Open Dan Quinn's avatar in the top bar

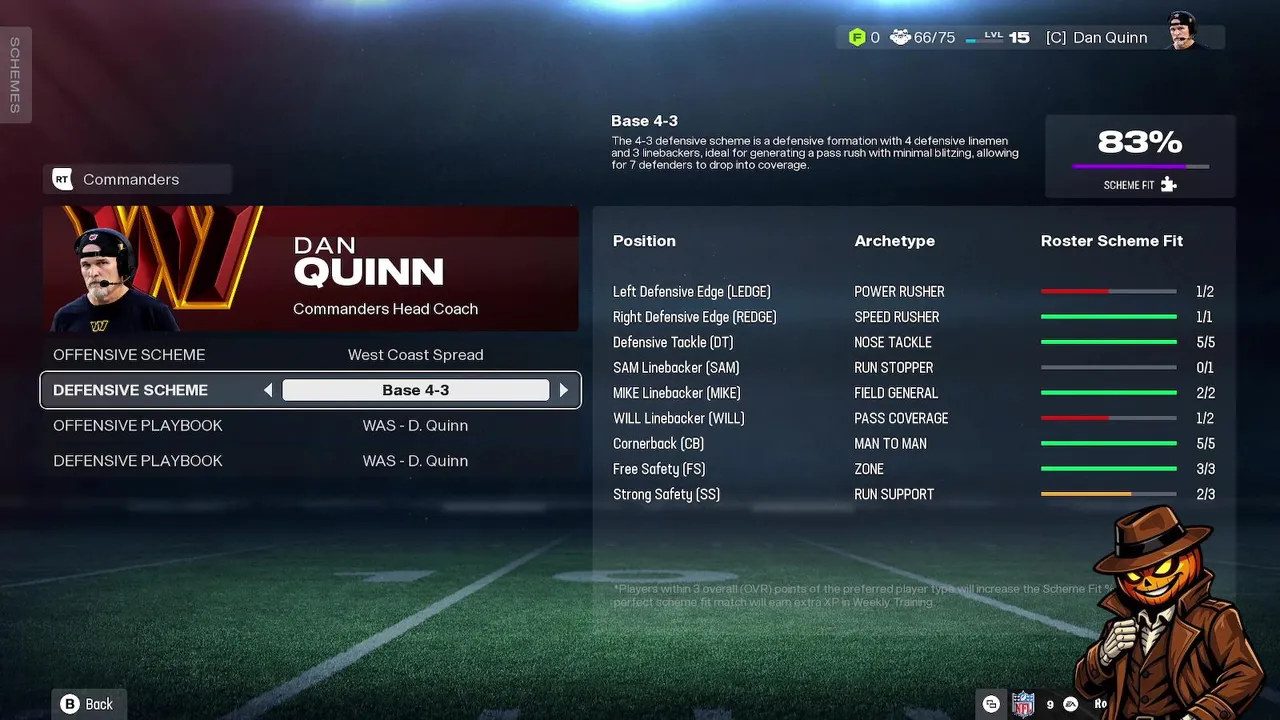pos(1184,31)
